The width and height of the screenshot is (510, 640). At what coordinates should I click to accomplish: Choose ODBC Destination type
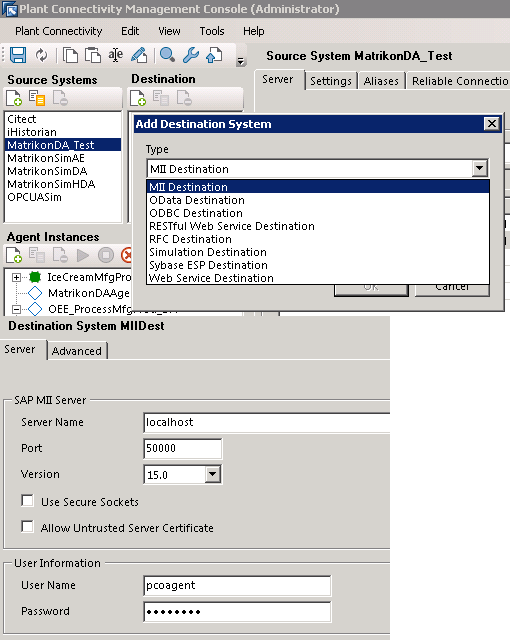click(318, 213)
